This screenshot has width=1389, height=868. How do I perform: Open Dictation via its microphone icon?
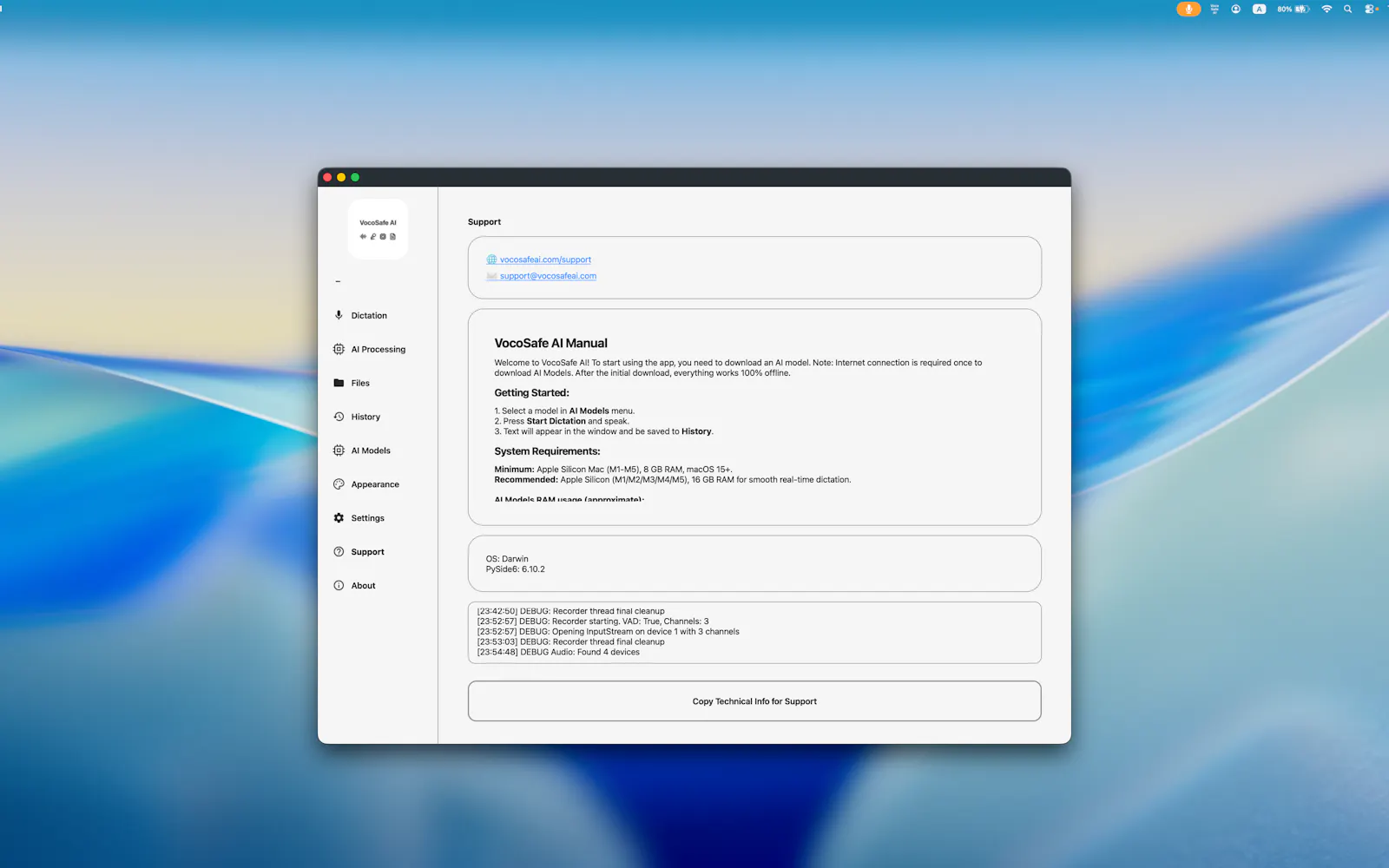click(x=339, y=315)
